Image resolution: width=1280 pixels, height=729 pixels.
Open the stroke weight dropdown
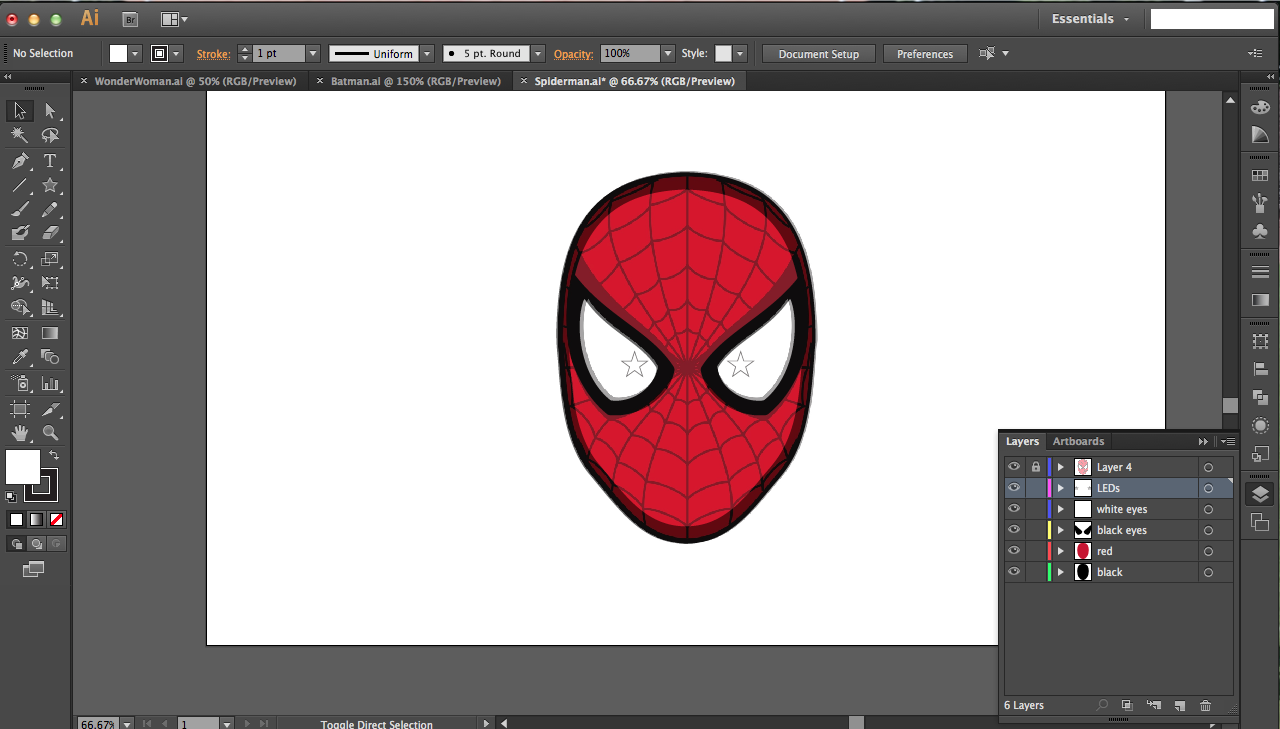click(x=313, y=54)
